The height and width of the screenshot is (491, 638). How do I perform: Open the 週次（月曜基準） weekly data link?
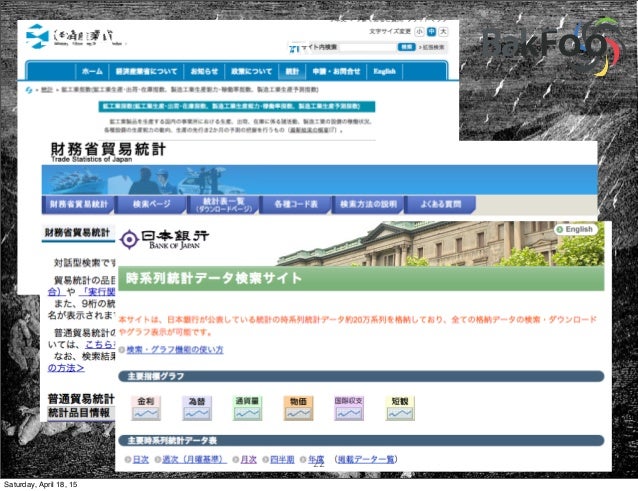pos(194,459)
